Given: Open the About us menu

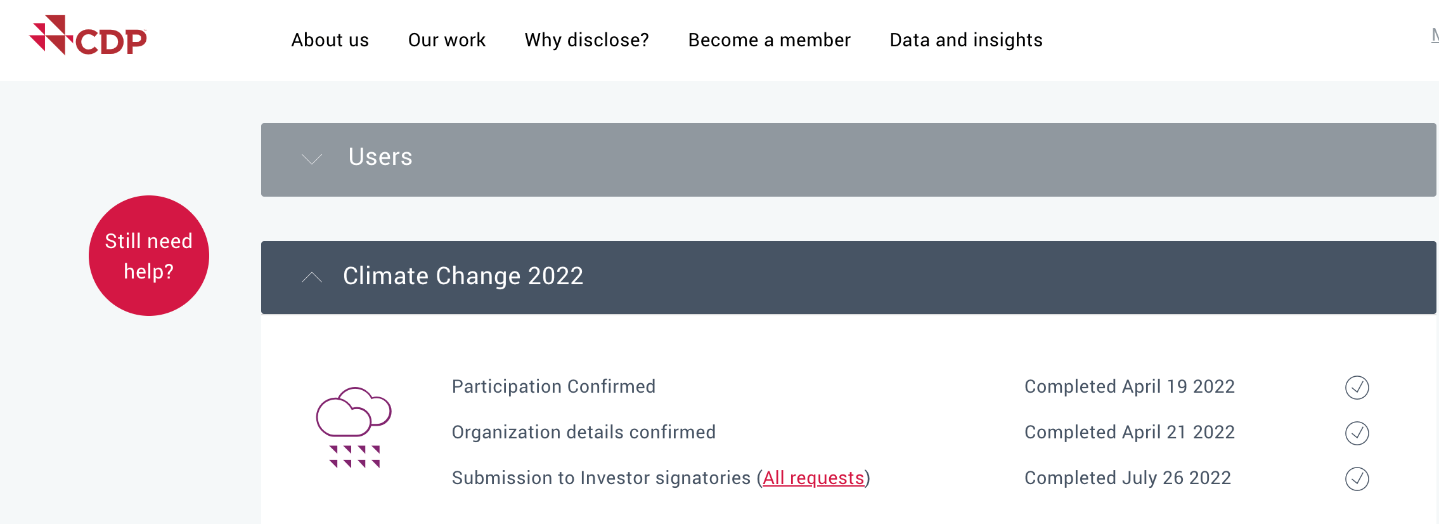Looking at the screenshot, I should click(330, 40).
